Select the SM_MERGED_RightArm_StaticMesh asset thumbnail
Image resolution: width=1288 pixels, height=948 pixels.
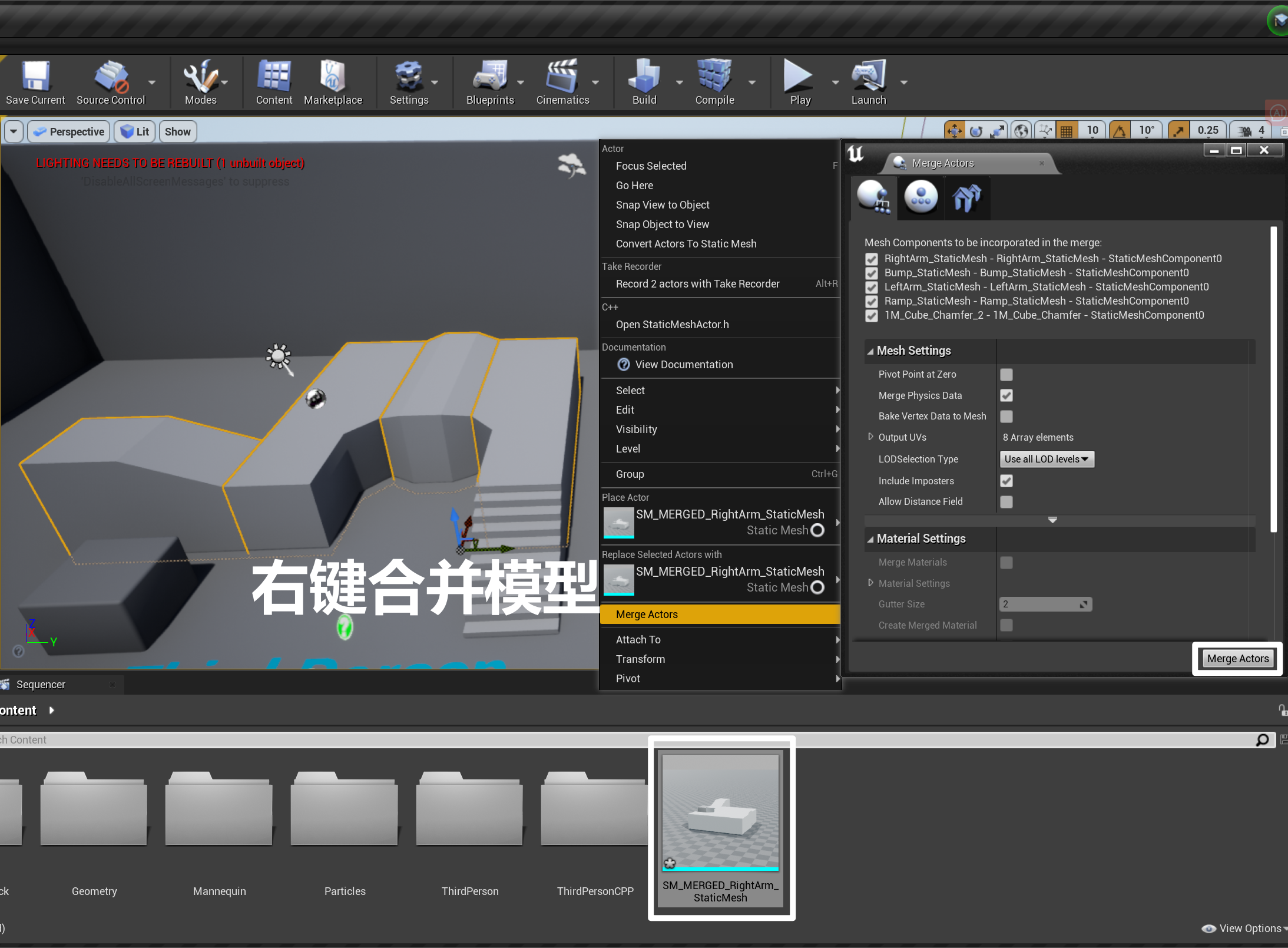point(720,811)
